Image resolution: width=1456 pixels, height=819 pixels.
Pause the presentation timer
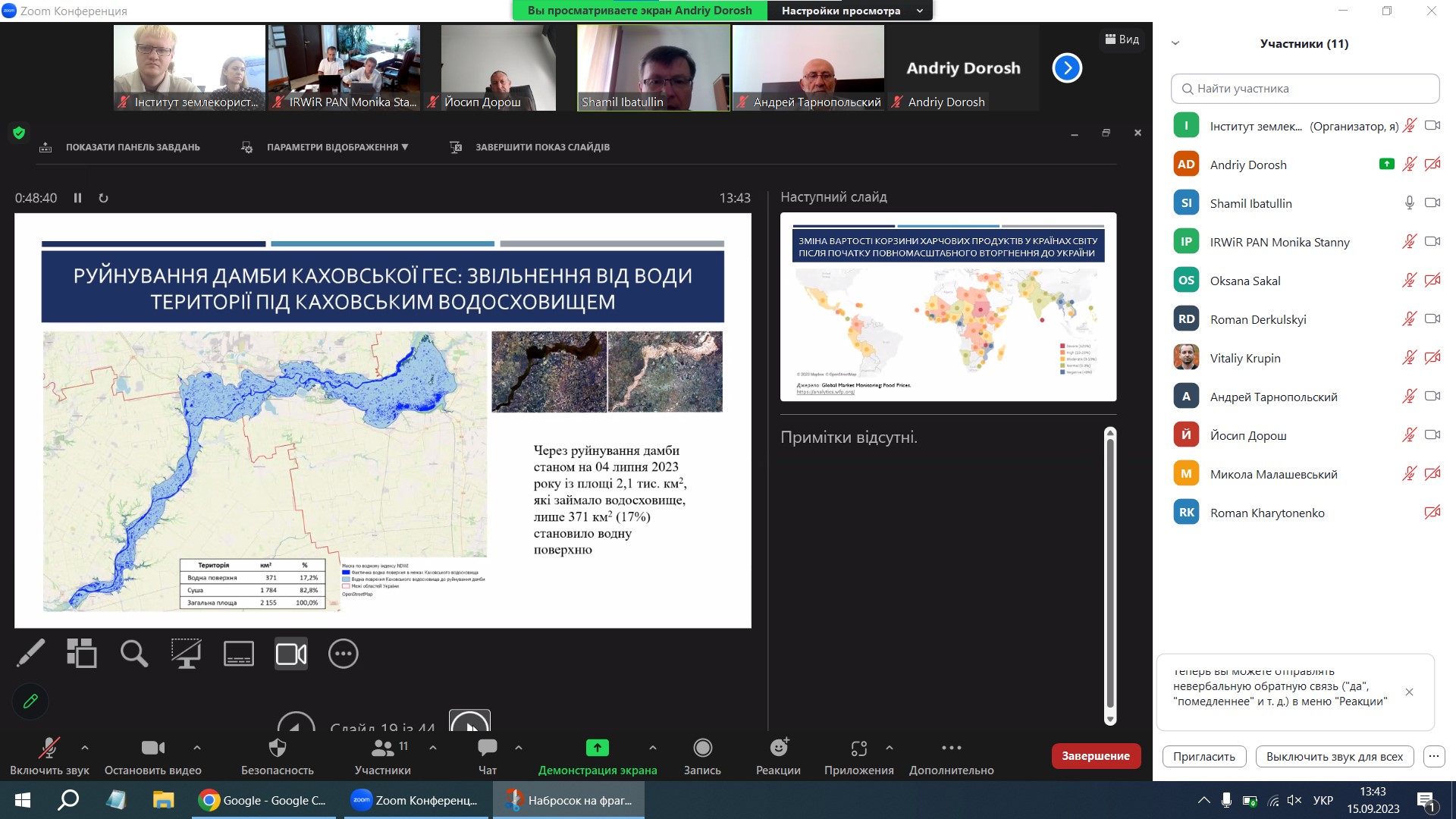(x=77, y=198)
